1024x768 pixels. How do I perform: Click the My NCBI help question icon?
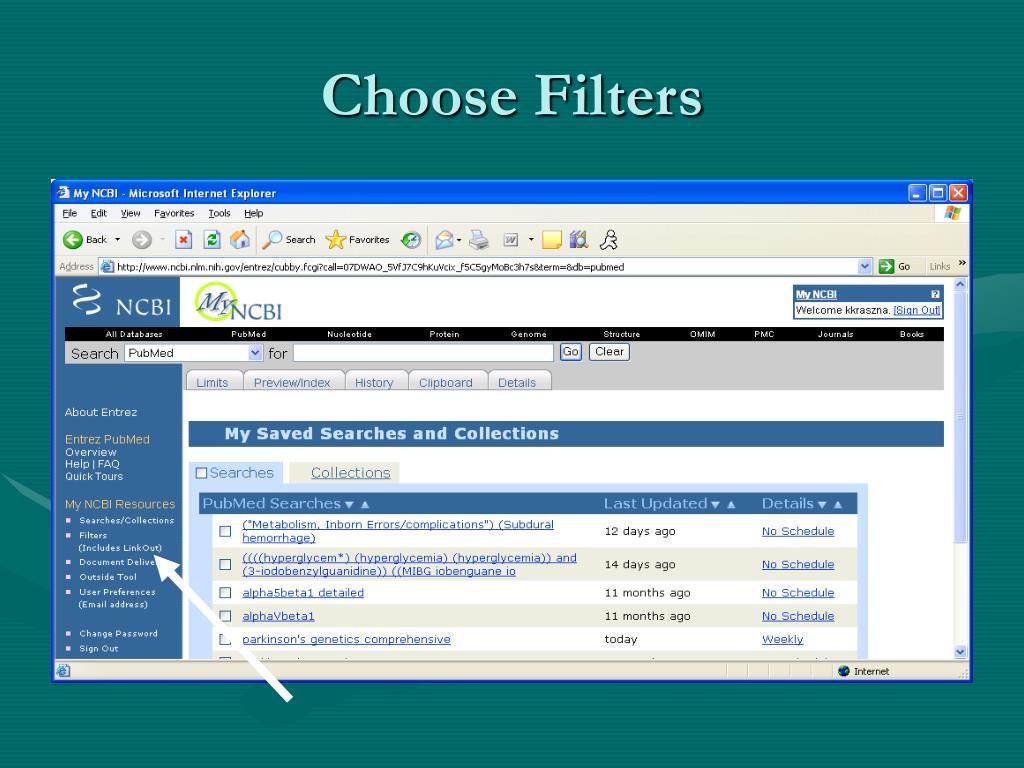935,295
